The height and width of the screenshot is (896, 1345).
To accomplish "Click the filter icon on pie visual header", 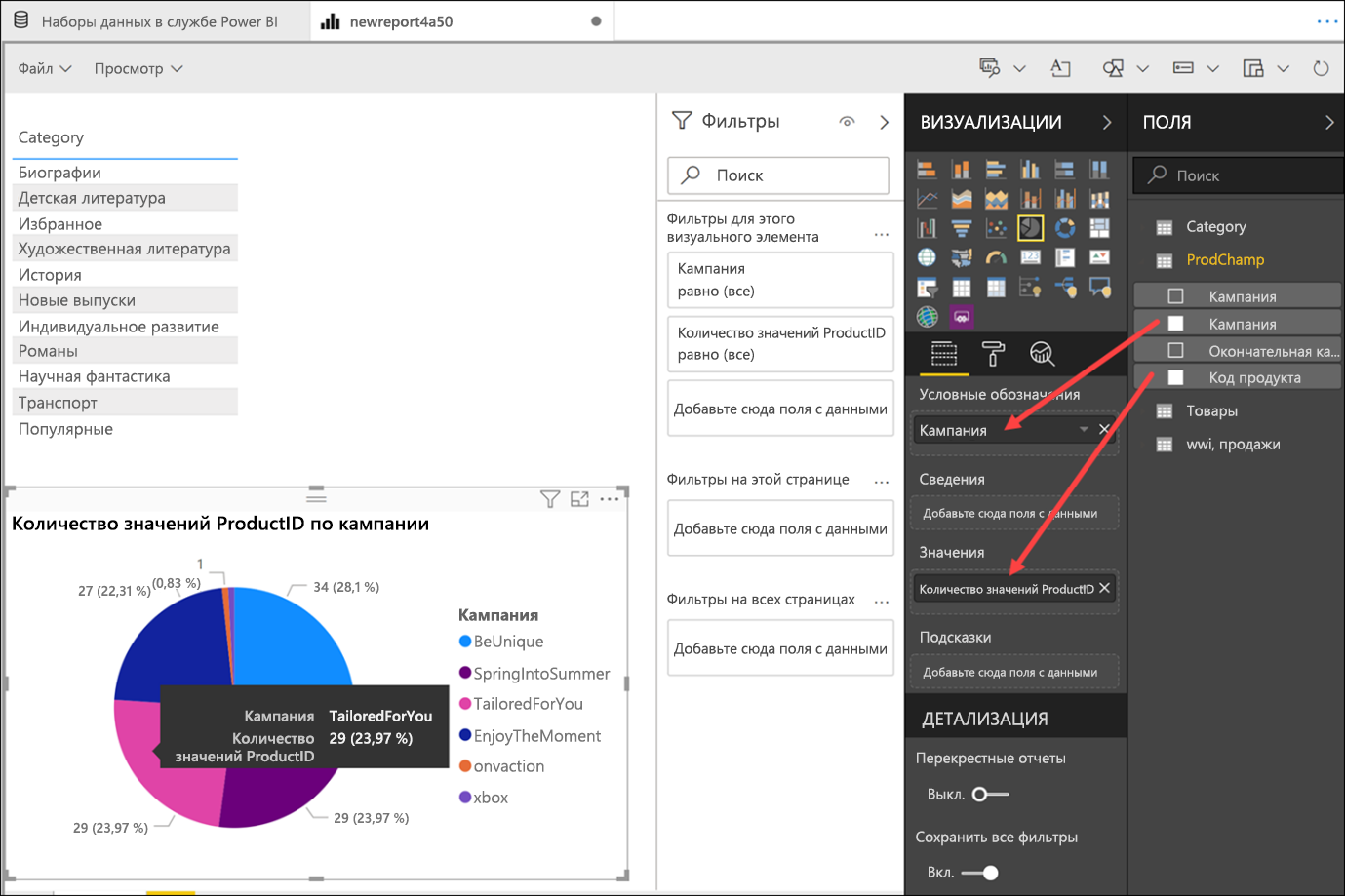I will pos(550,499).
